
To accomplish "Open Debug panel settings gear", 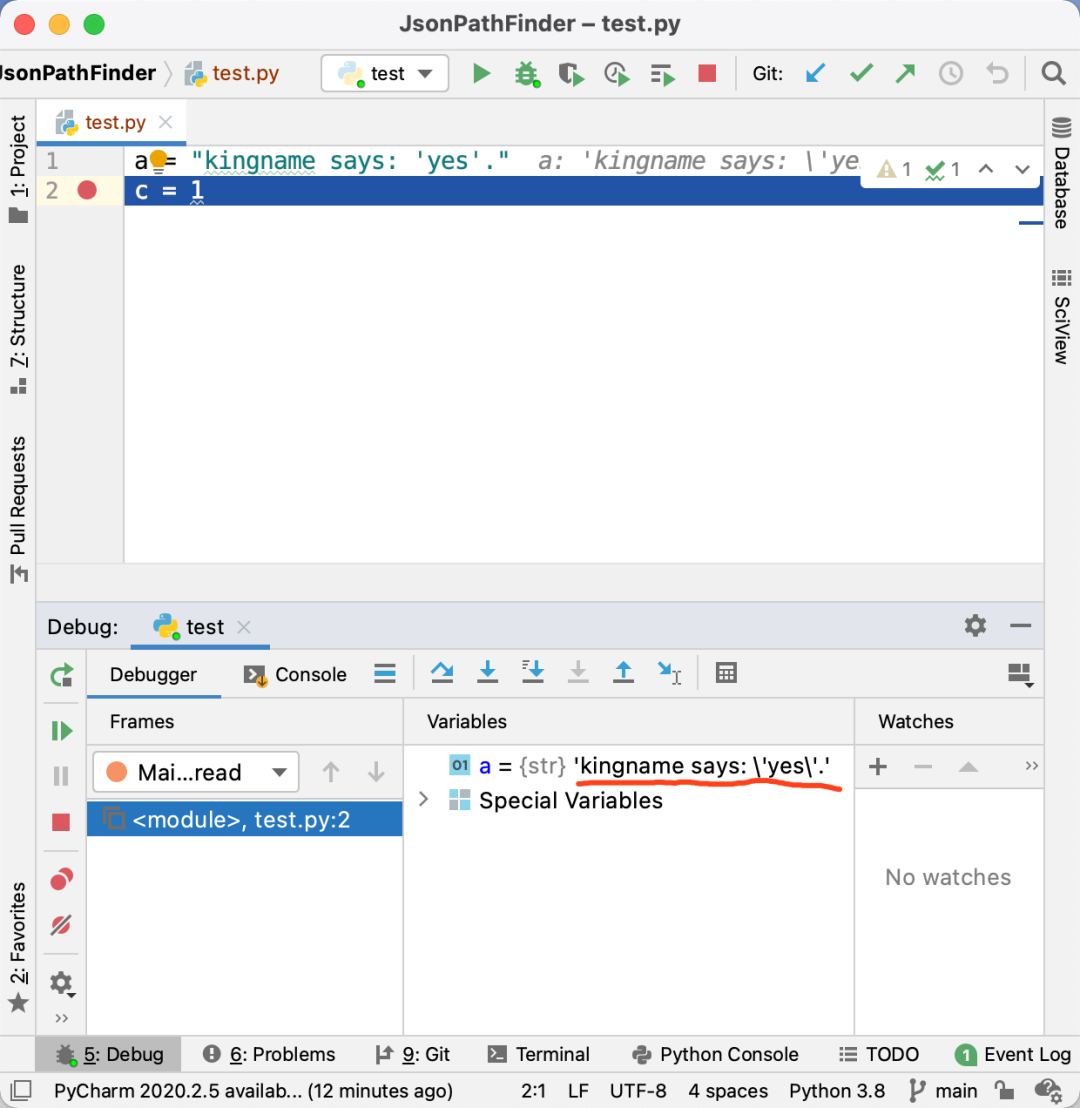I will pos(975,625).
